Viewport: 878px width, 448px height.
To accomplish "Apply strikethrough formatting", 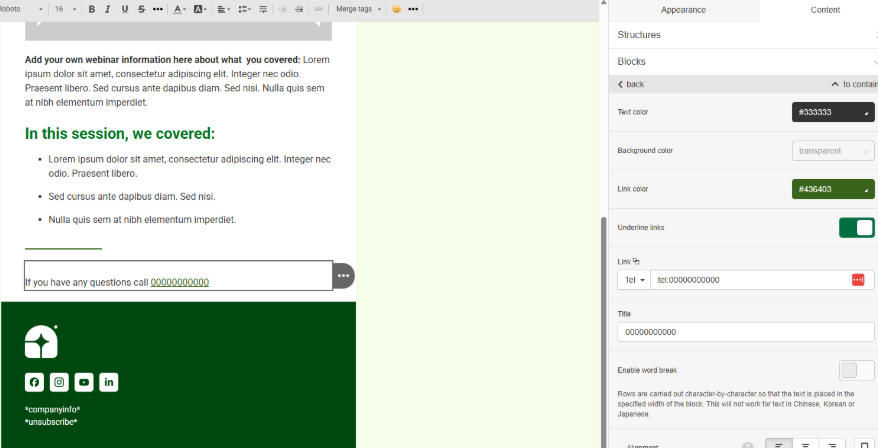I will (141, 9).
